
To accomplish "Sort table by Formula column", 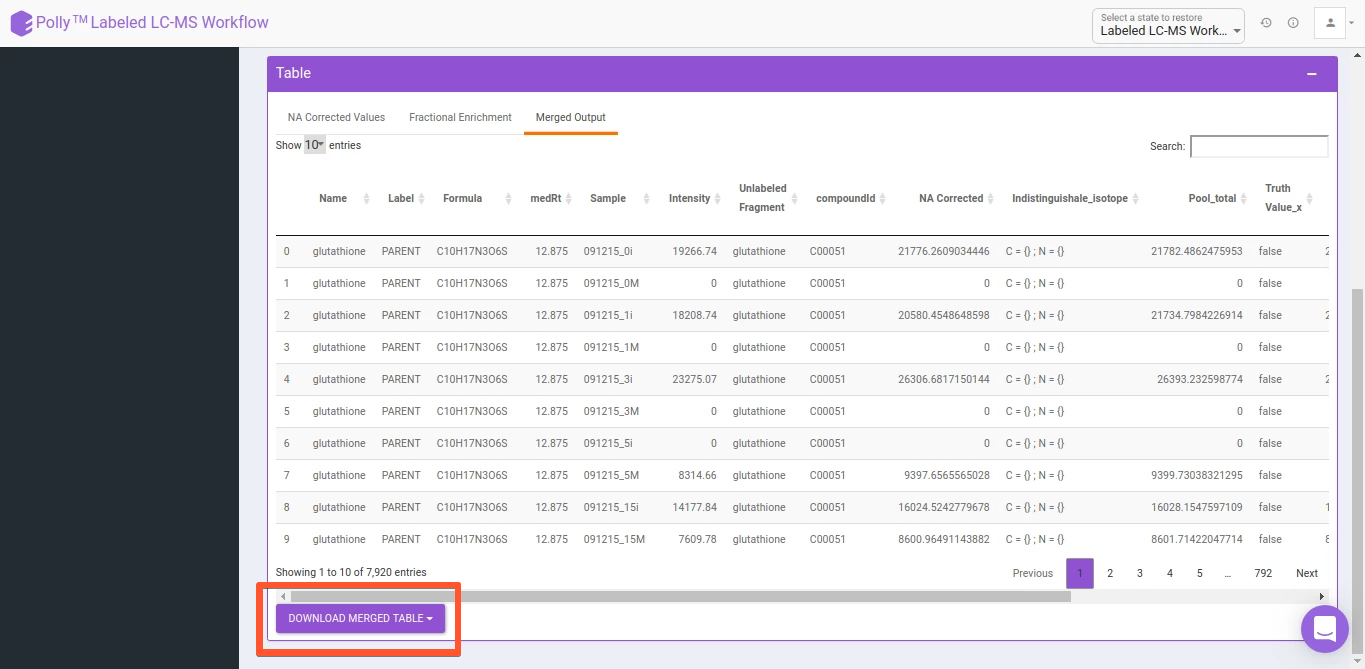I will [x=510, y=199].
